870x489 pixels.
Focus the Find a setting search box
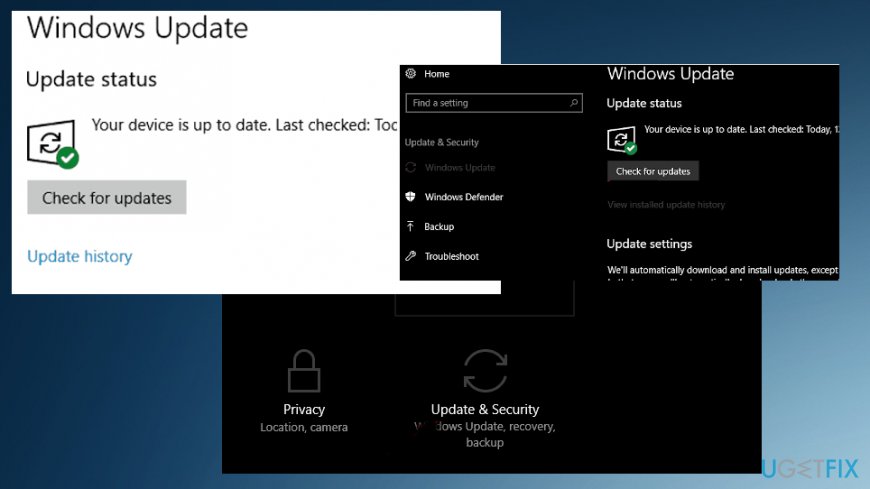click(x=494, y=103)
